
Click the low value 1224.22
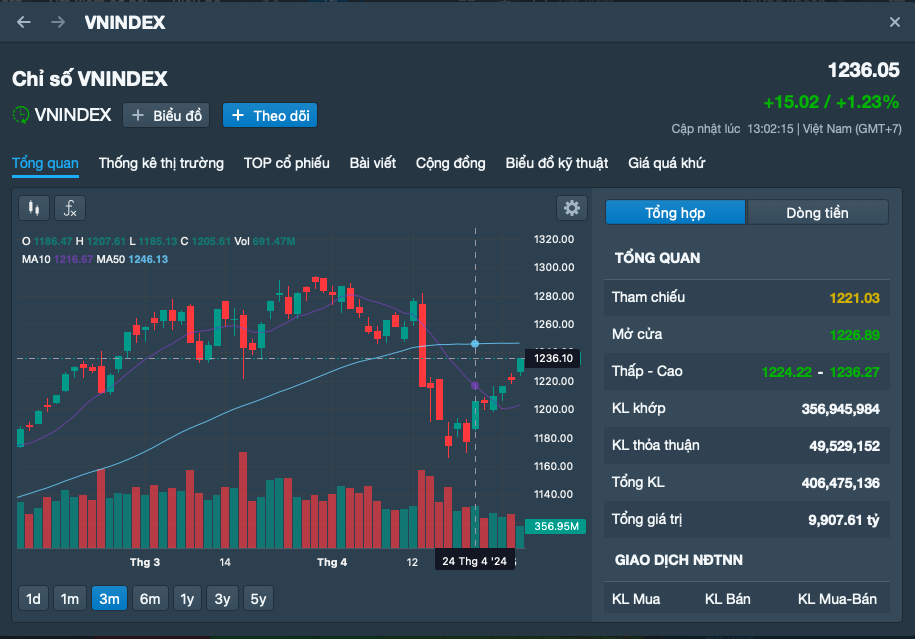pos(787,372)
